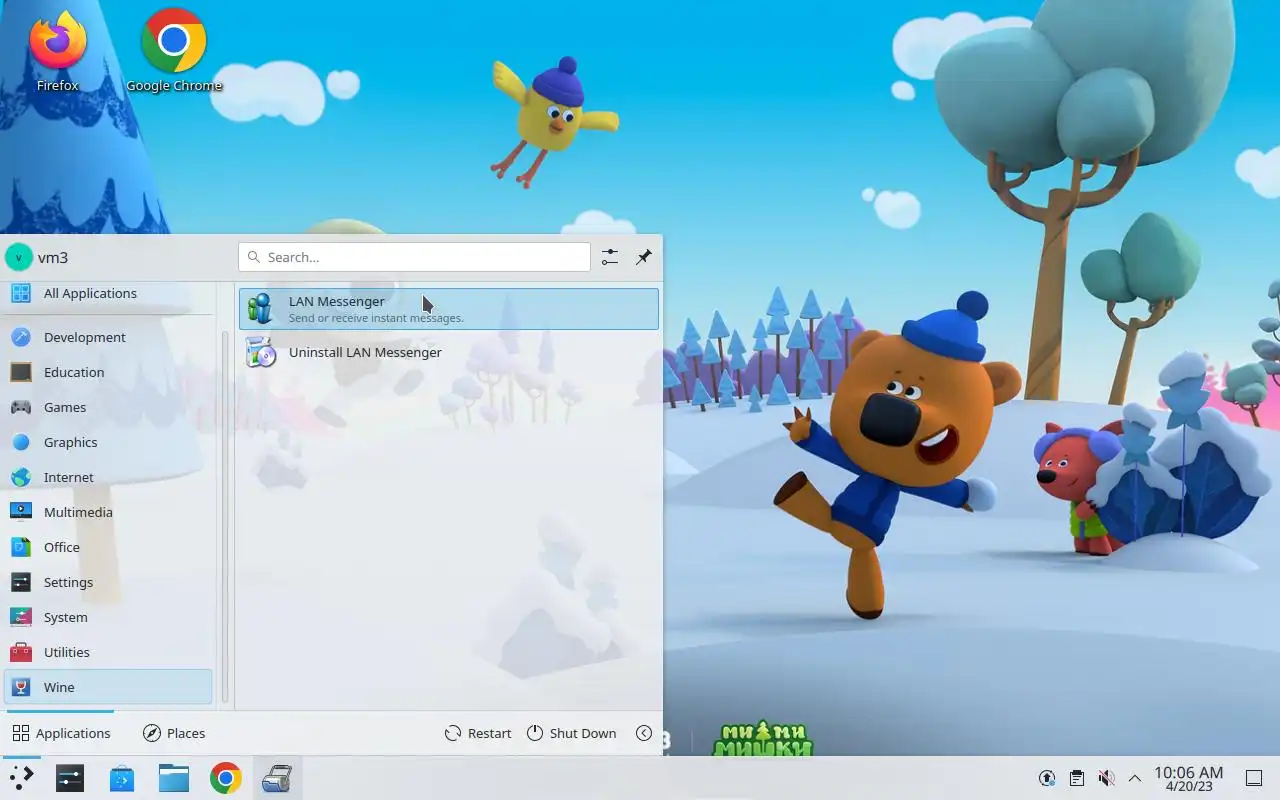
Task: Open the System category
Action: [x=108, y=617]
